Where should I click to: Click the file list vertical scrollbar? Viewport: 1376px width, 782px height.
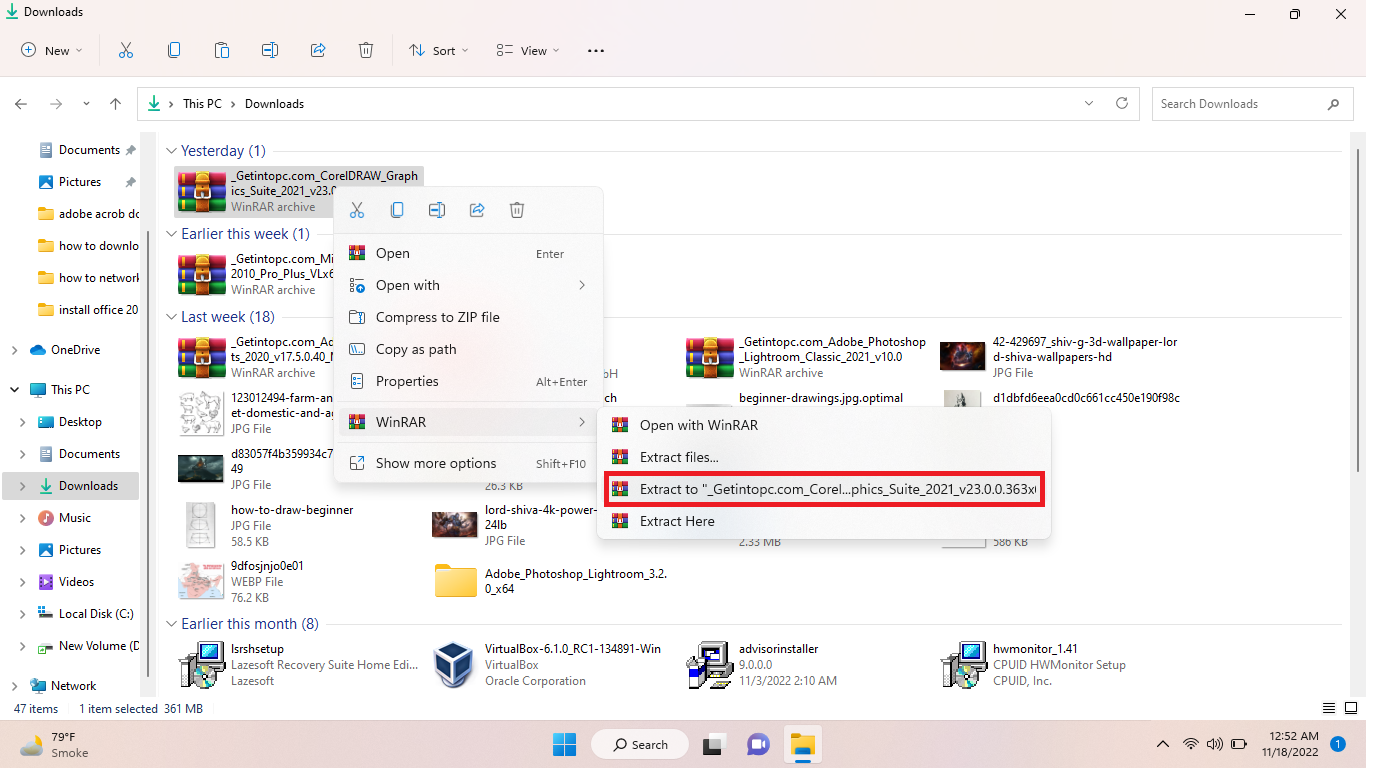tap(1357, 310)
